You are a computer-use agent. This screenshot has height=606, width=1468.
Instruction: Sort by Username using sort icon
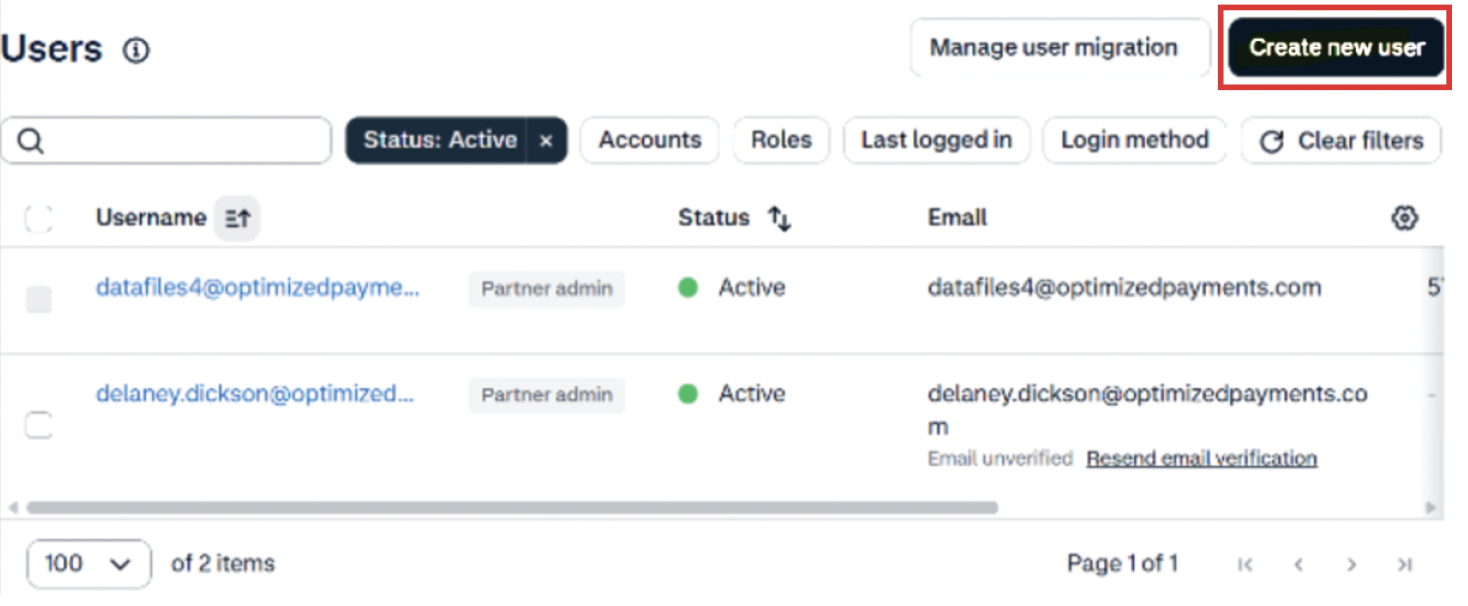(x=237, y=218)
